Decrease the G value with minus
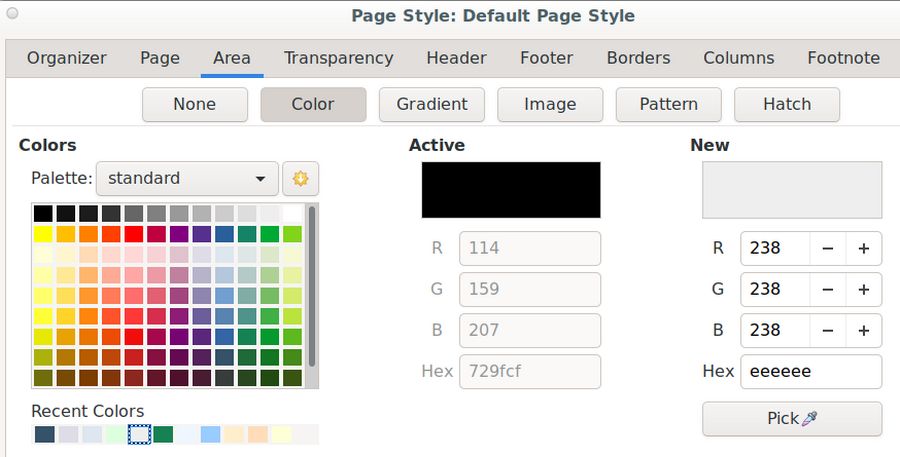Image resolution: width=900 pixels, height=457 pixels. point(828,290)
